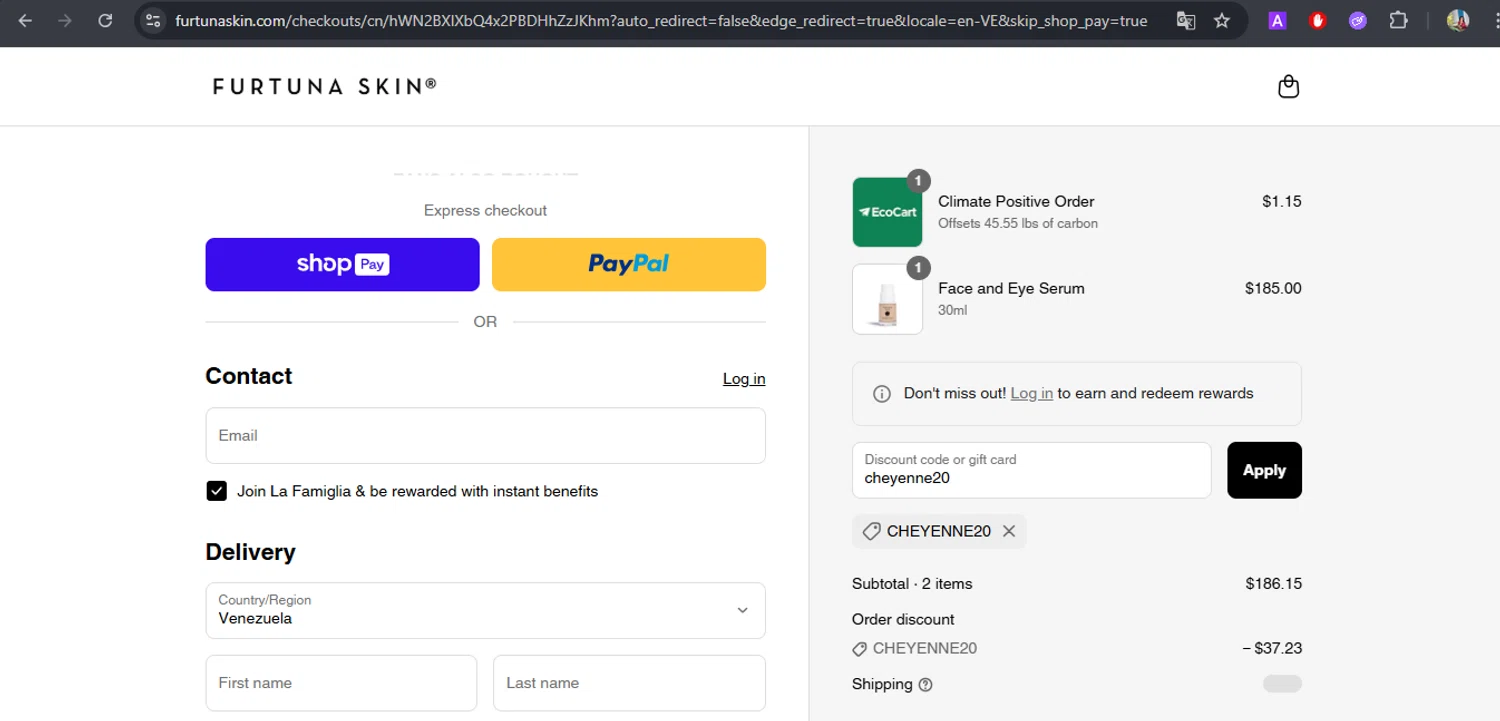The width and height of the screenshot is (1500, 721).
Task: Apply the discount code
Action: tap(1264, 470)
